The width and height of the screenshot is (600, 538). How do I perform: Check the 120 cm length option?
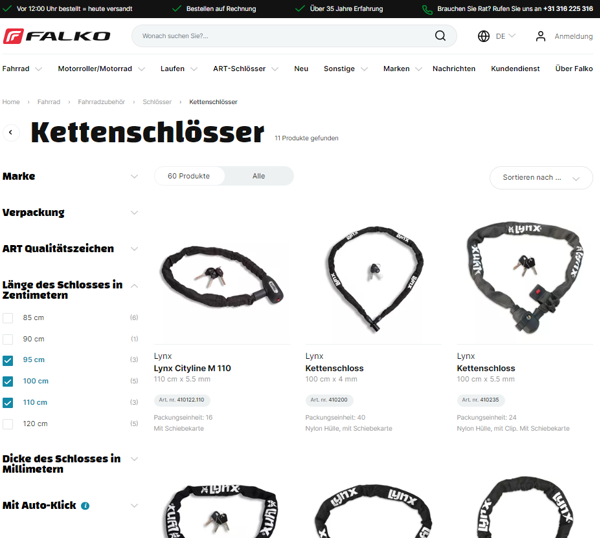(8, 424)
